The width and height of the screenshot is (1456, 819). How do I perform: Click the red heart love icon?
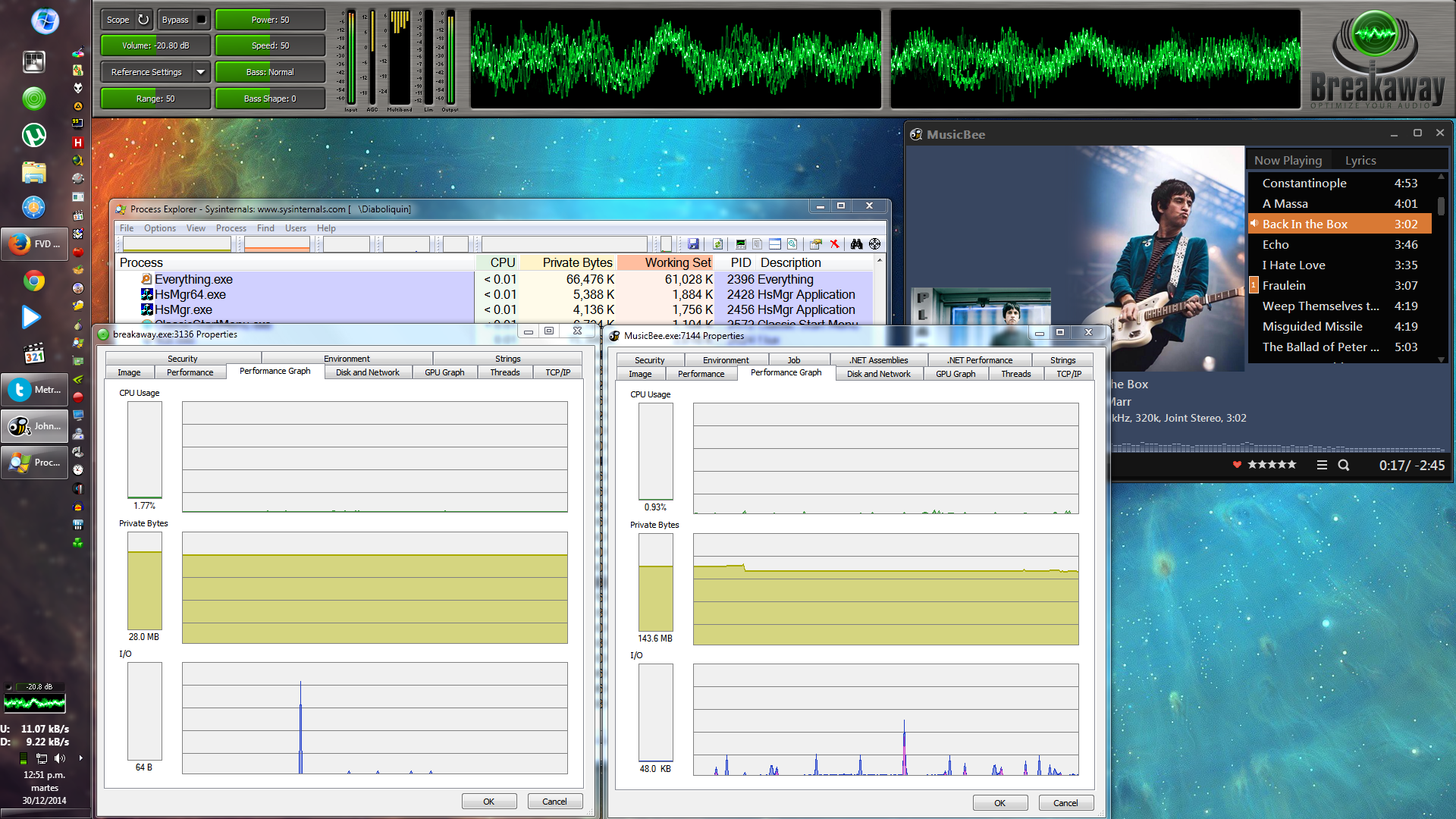coord(1237,465)
